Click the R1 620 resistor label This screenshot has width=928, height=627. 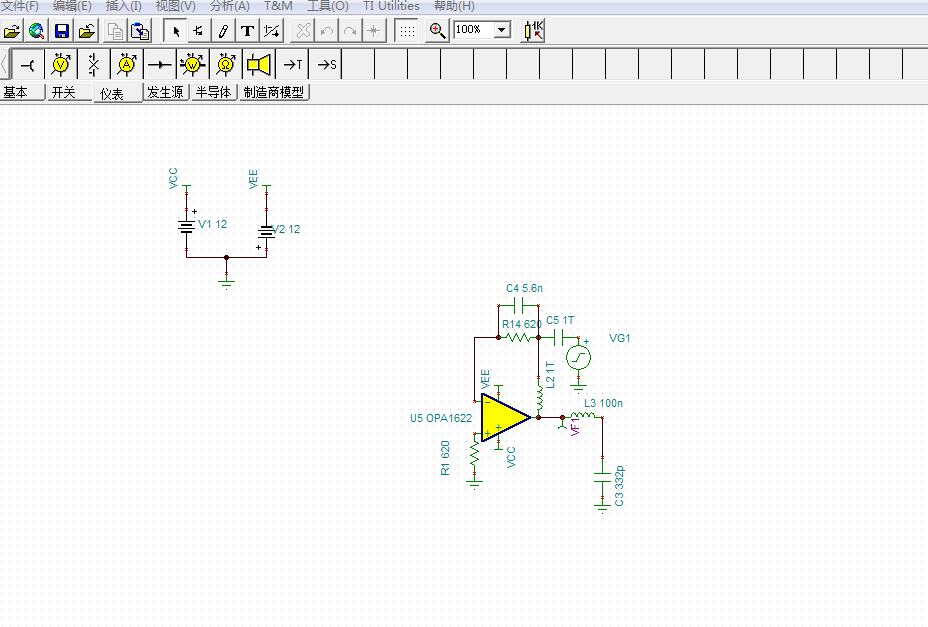tap(445, 458)
